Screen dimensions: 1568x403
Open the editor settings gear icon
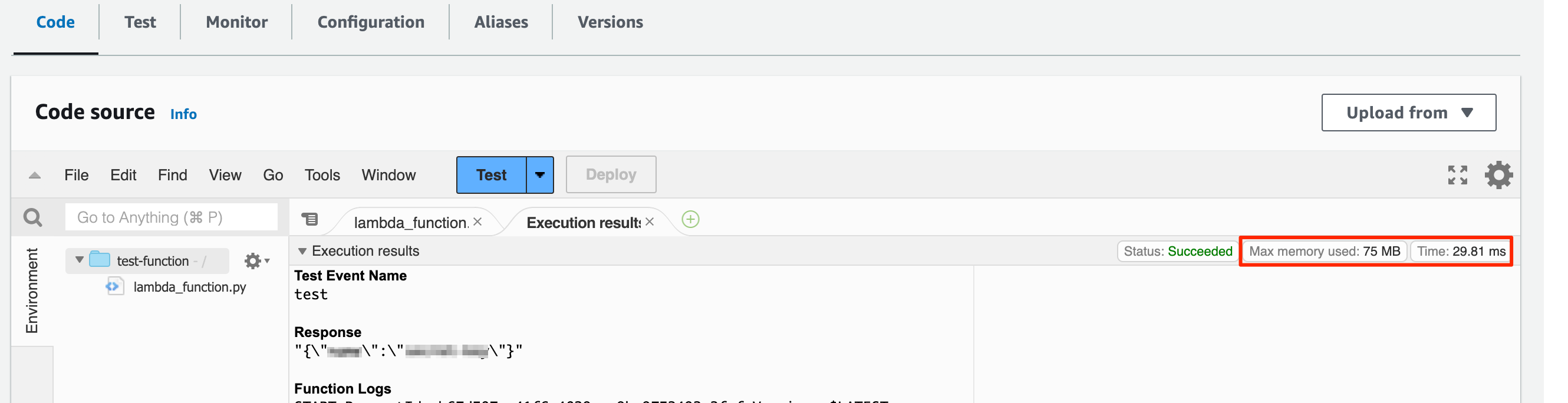coord(1498,176)
